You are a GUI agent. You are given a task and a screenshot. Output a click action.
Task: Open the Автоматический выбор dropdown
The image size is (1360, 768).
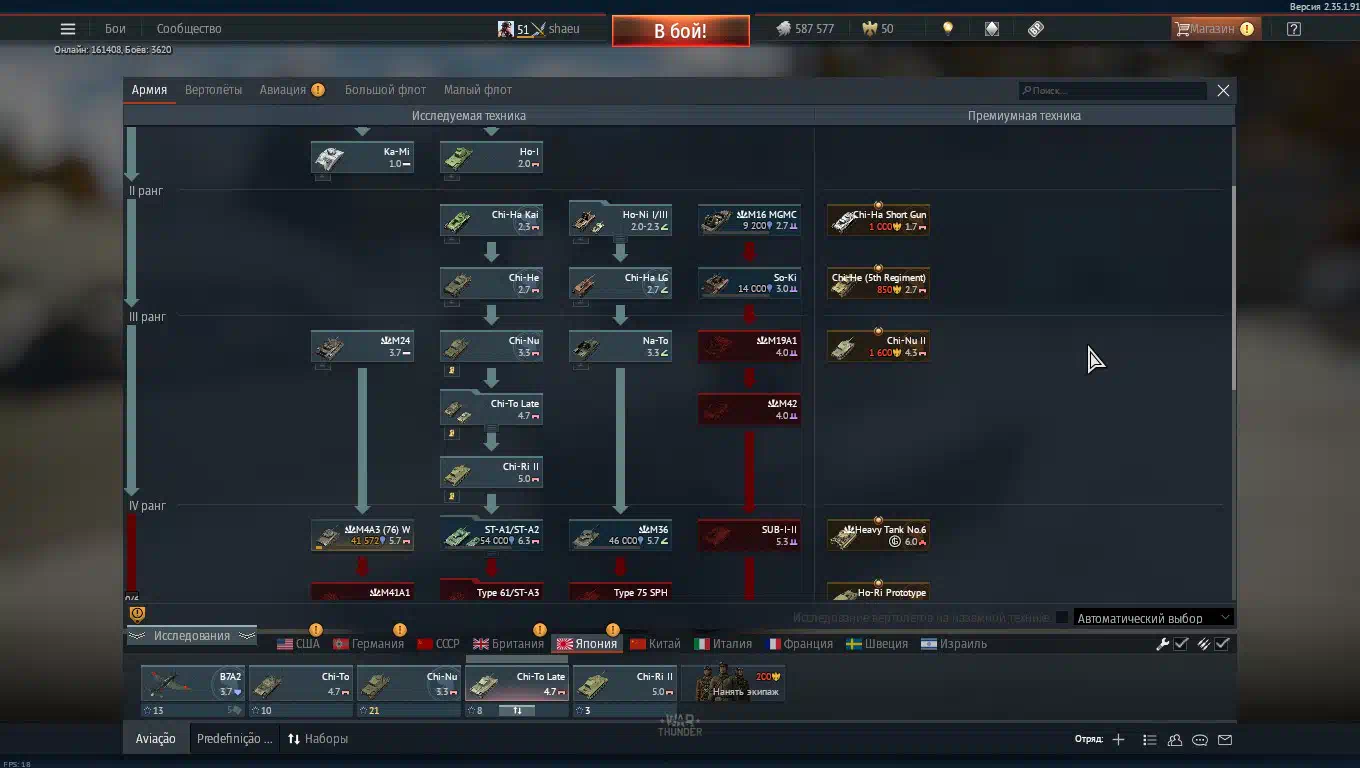[x=1153, y=618]
